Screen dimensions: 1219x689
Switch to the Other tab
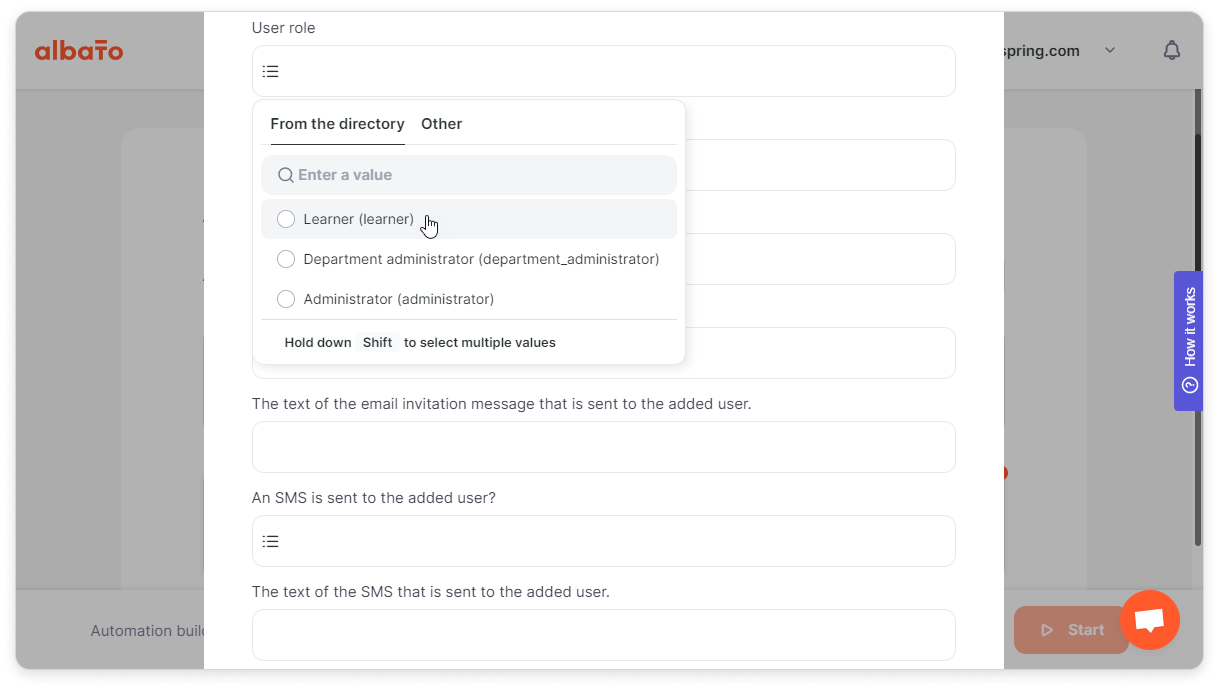[441, 124]
